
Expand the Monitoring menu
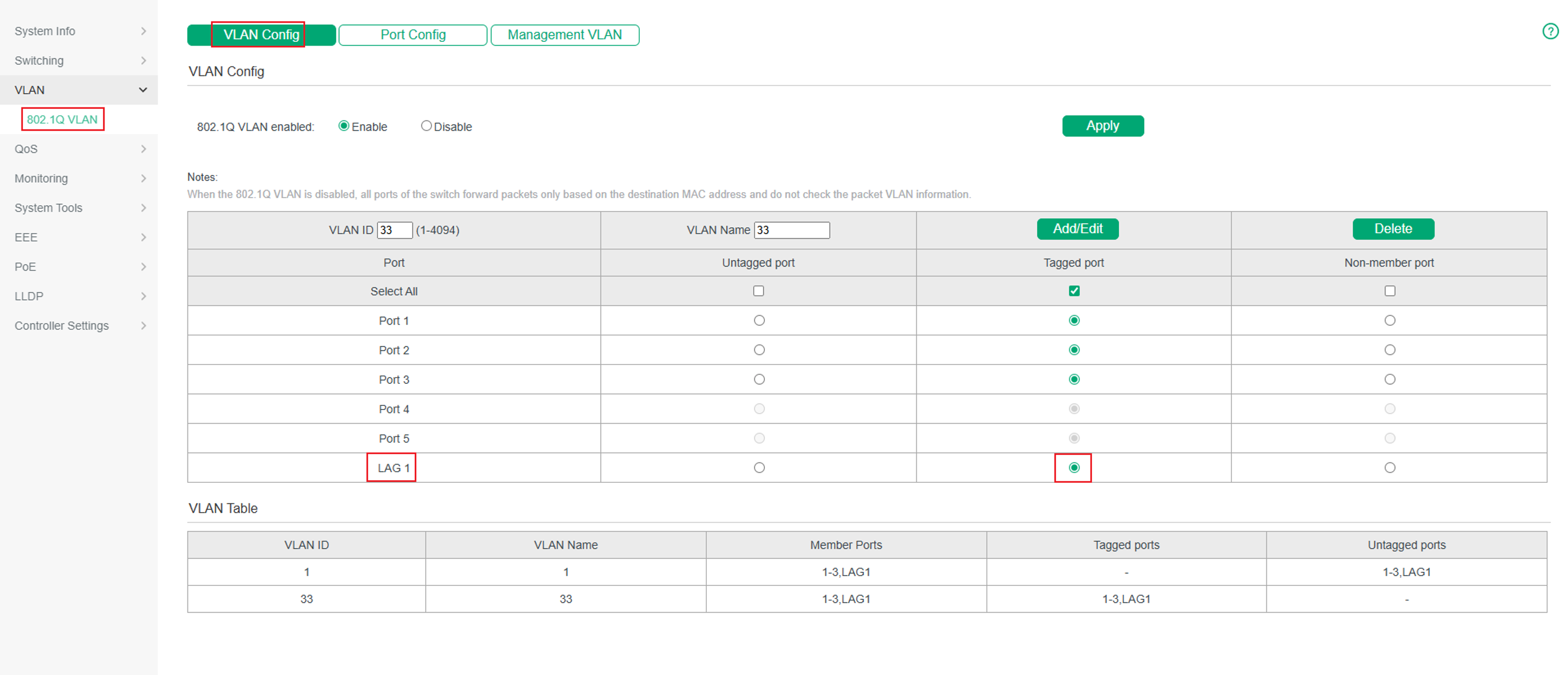pos(79,179)
